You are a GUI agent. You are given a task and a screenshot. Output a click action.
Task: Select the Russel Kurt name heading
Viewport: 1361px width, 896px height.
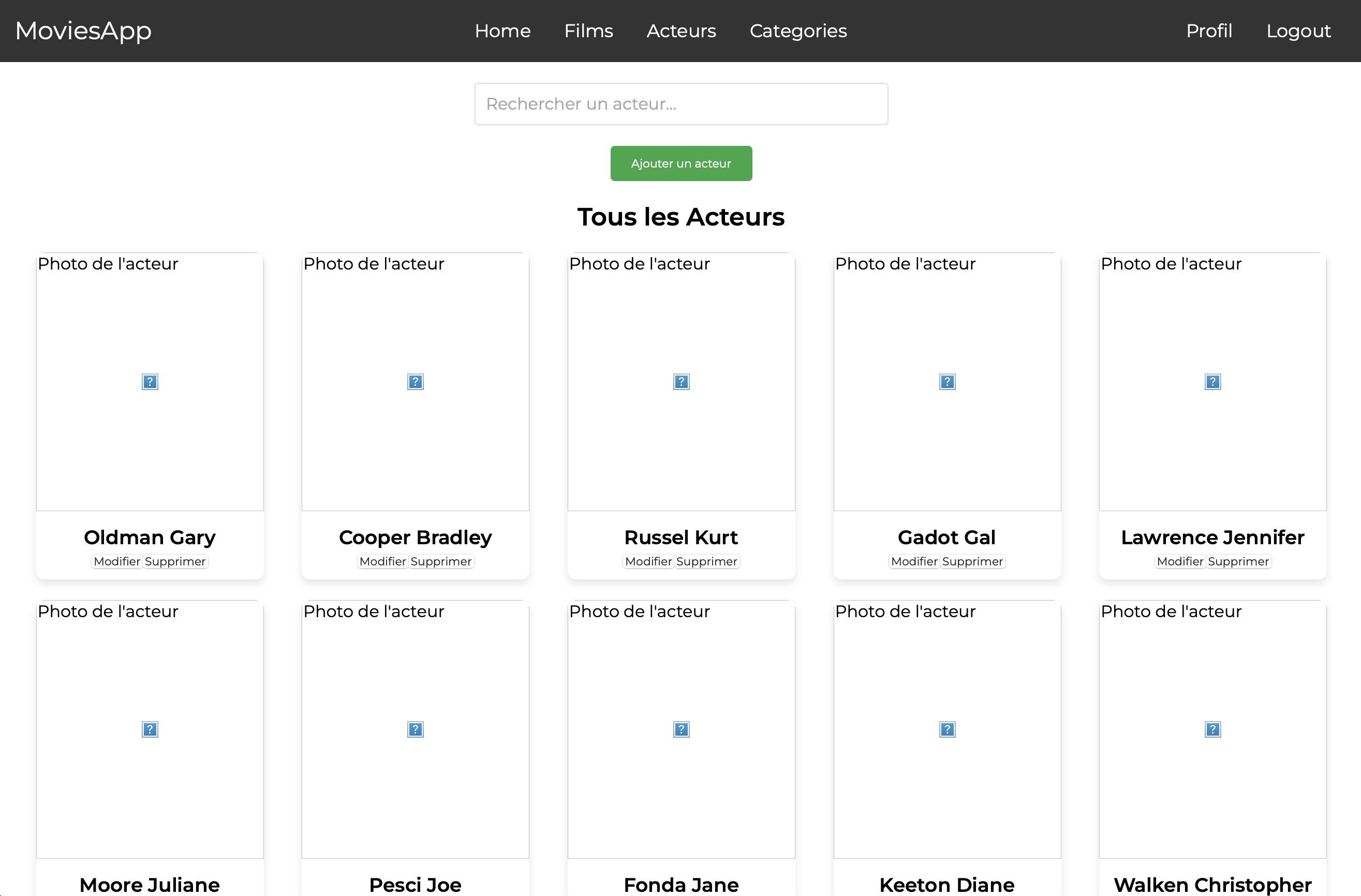[681, 537]
